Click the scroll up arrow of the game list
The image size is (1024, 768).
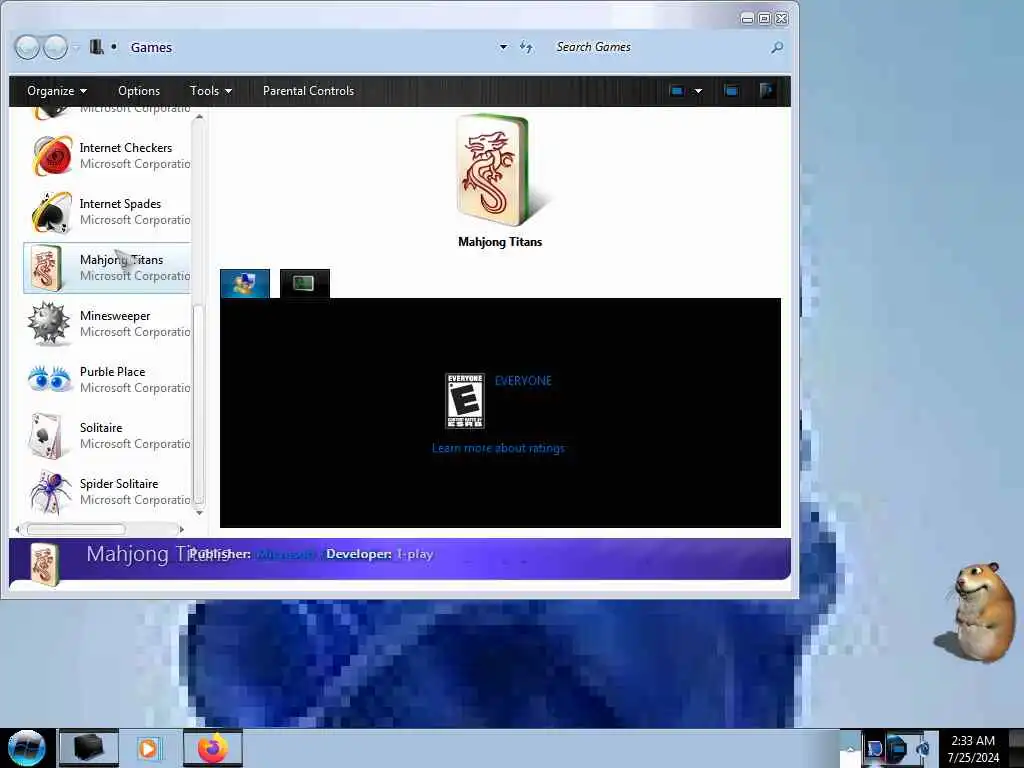pyautogui.click(x=199, y=118)
